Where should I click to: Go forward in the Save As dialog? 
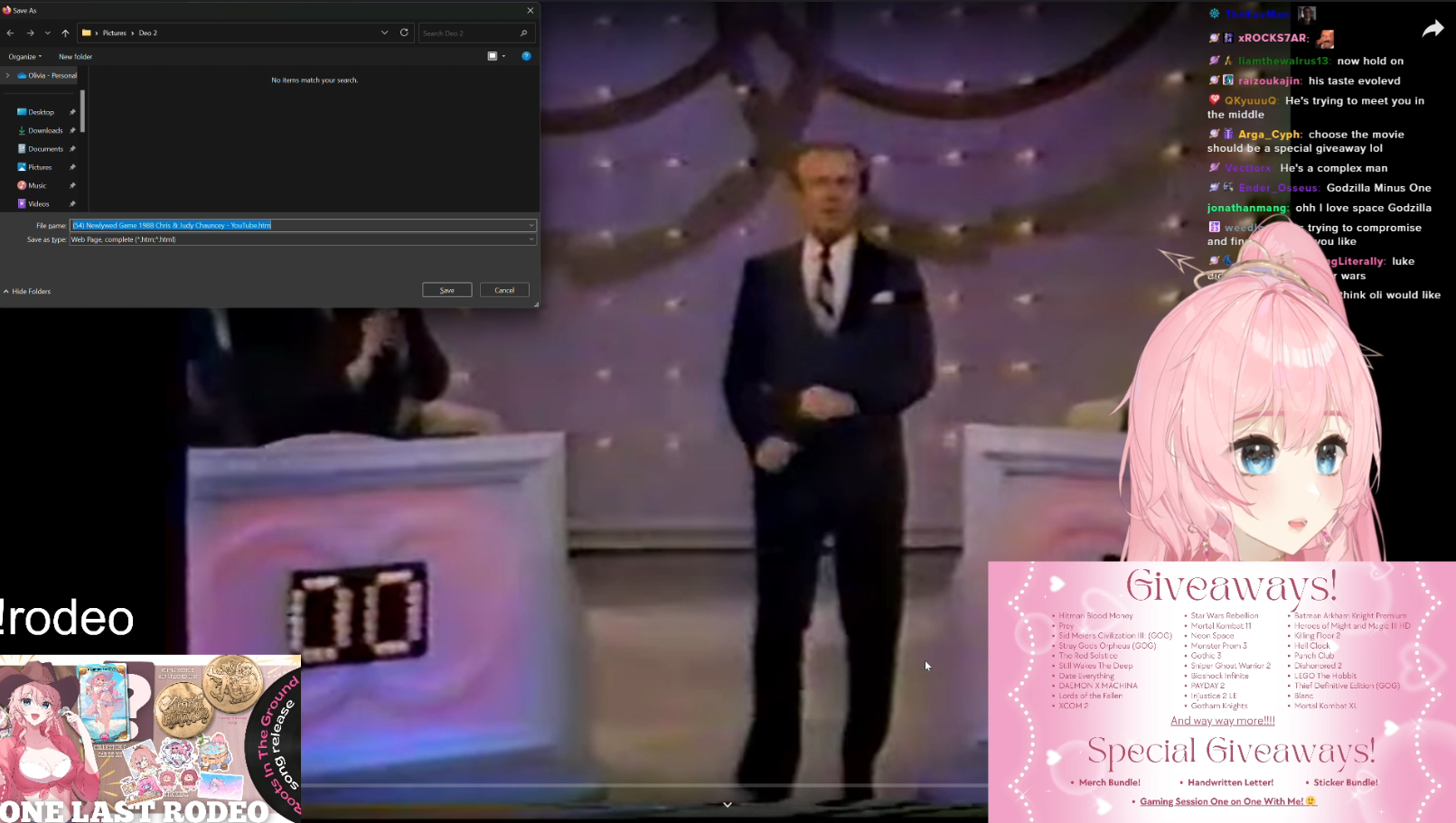point(30,33)
